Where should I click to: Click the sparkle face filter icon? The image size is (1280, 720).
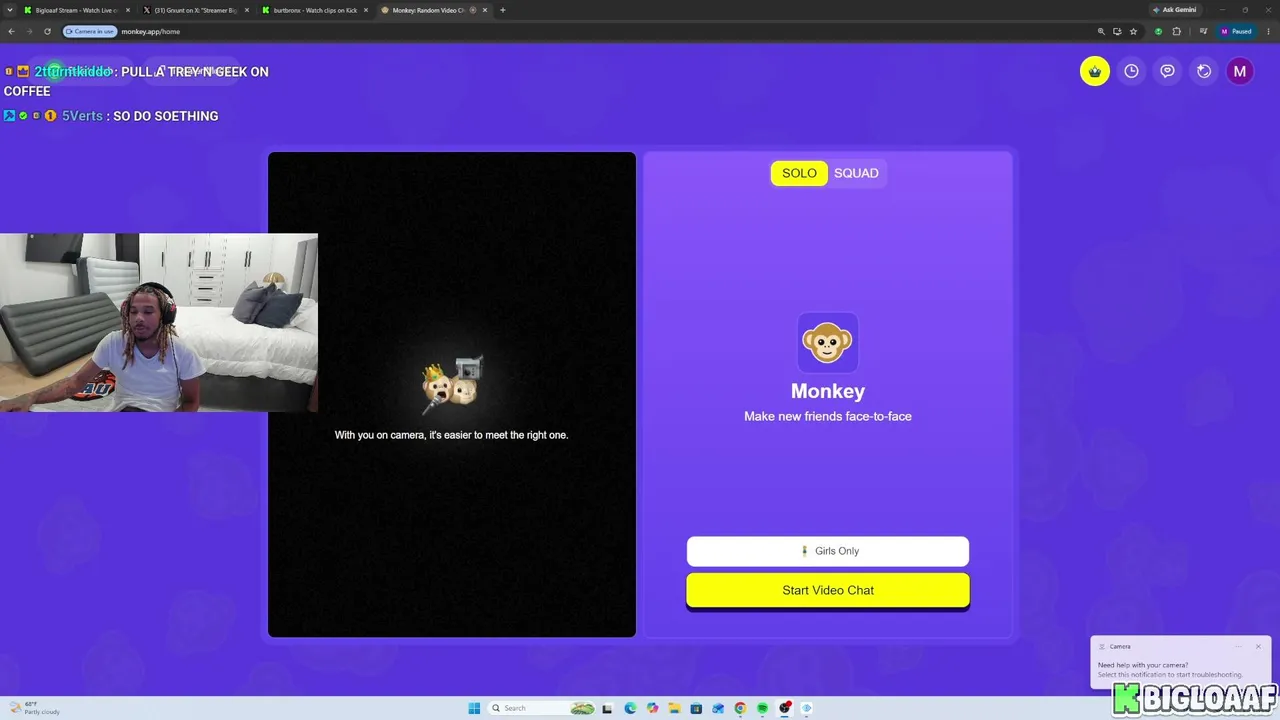click(1204, 71)
